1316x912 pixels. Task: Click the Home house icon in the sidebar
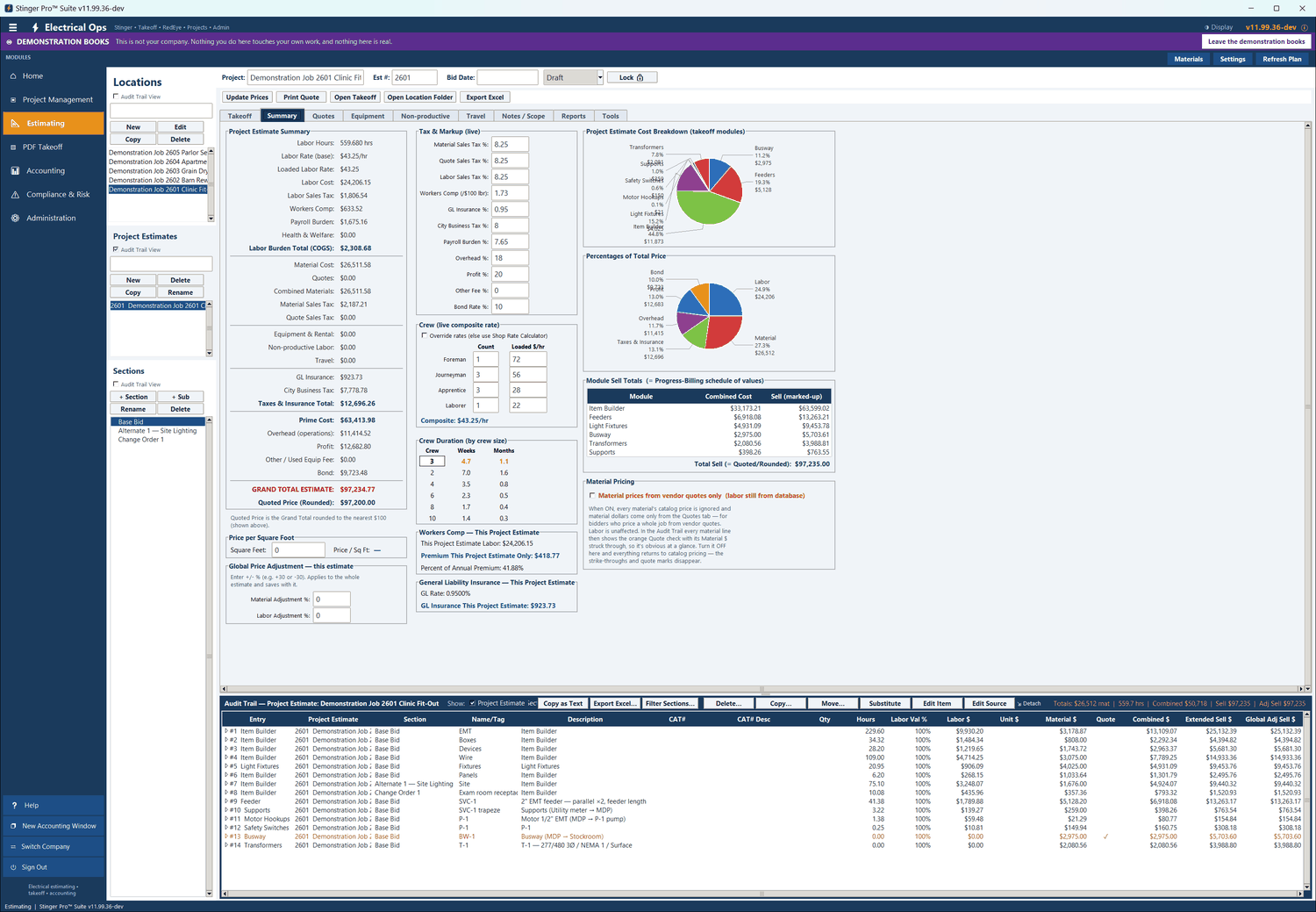14,76
